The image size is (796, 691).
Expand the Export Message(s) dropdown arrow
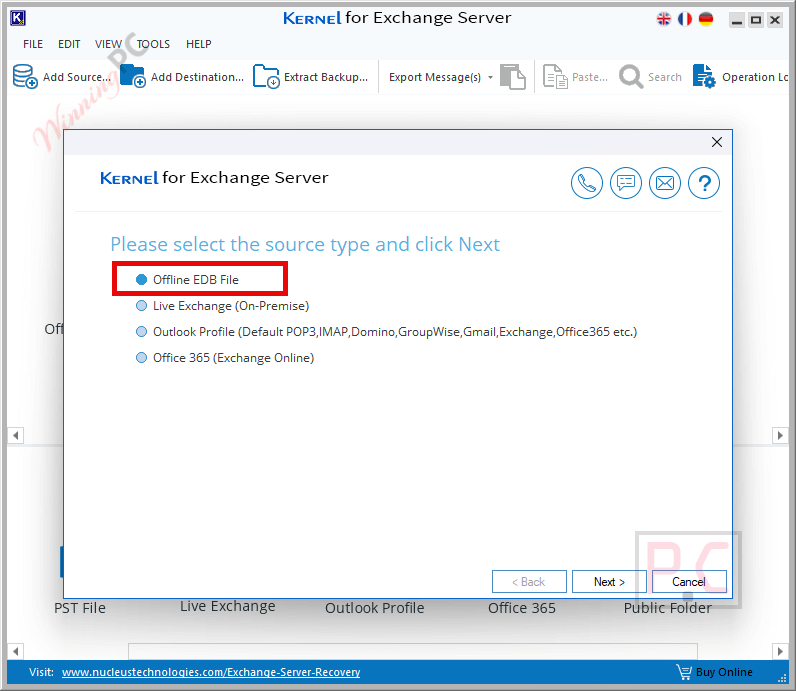point(490,77)
